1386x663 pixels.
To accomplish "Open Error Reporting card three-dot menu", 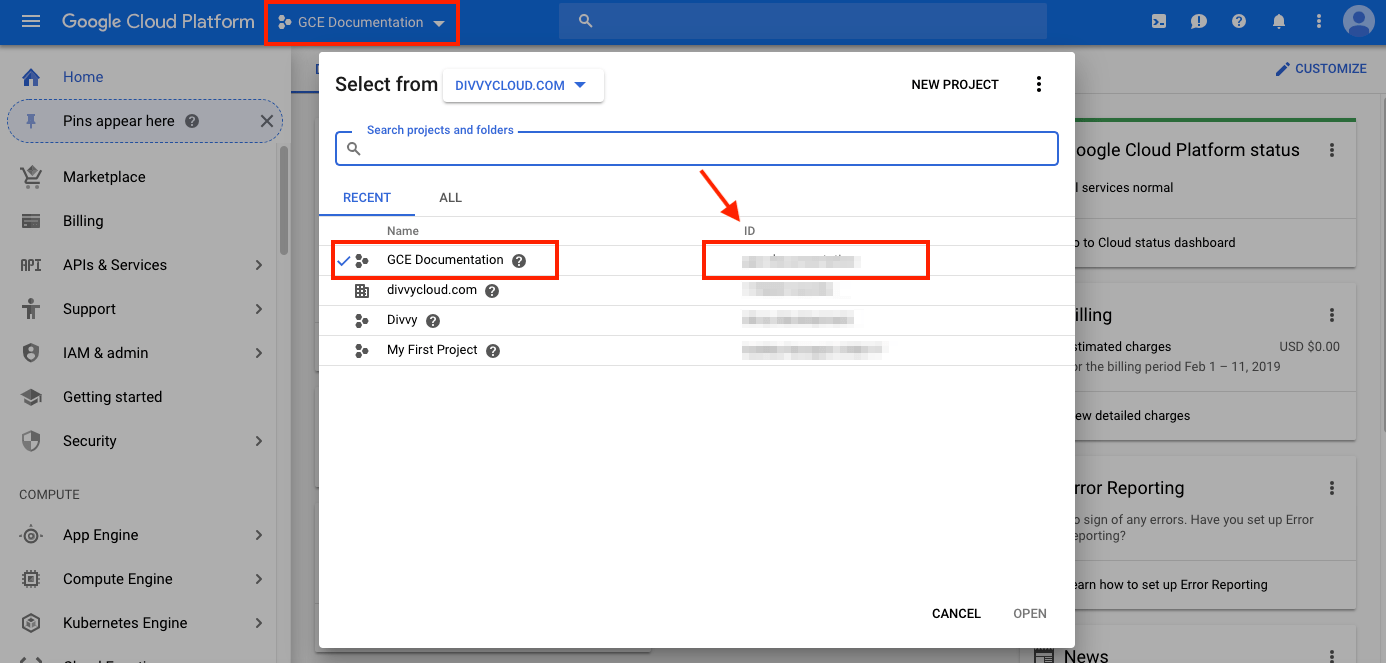I will [1332, 488].
